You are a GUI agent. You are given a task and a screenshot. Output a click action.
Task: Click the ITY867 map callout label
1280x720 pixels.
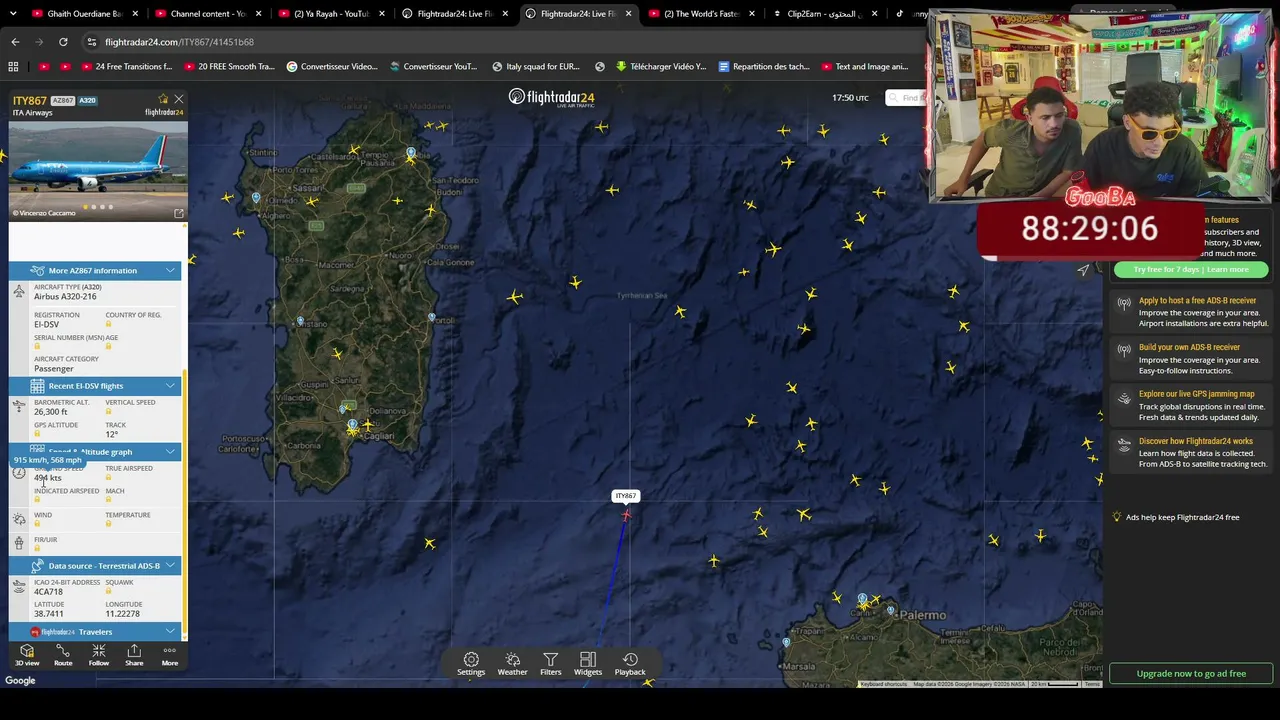(626, 496)
